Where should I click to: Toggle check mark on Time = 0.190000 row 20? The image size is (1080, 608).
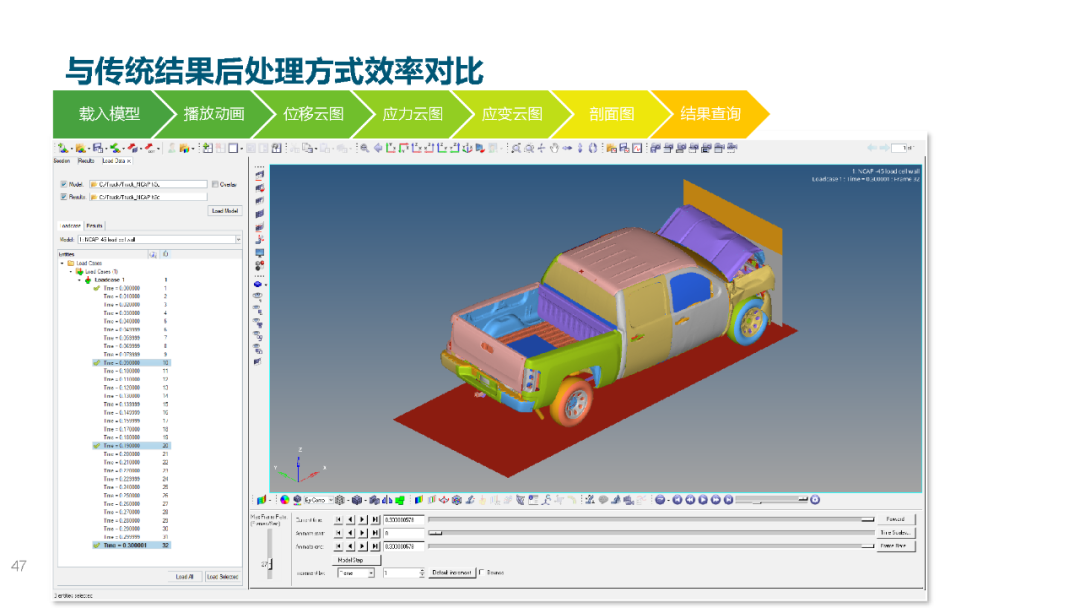point(96,445)
